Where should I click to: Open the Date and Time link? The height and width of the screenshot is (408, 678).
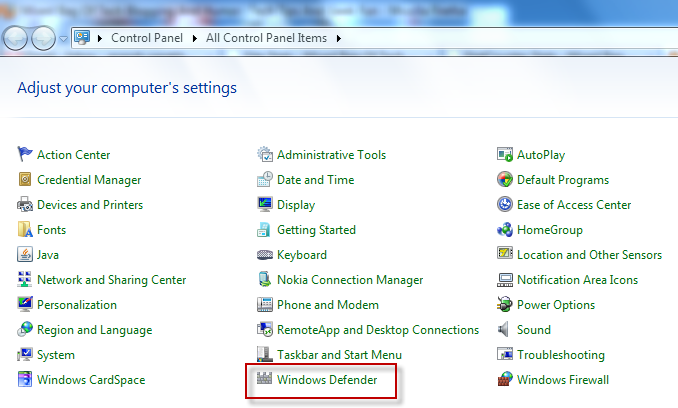316,180
